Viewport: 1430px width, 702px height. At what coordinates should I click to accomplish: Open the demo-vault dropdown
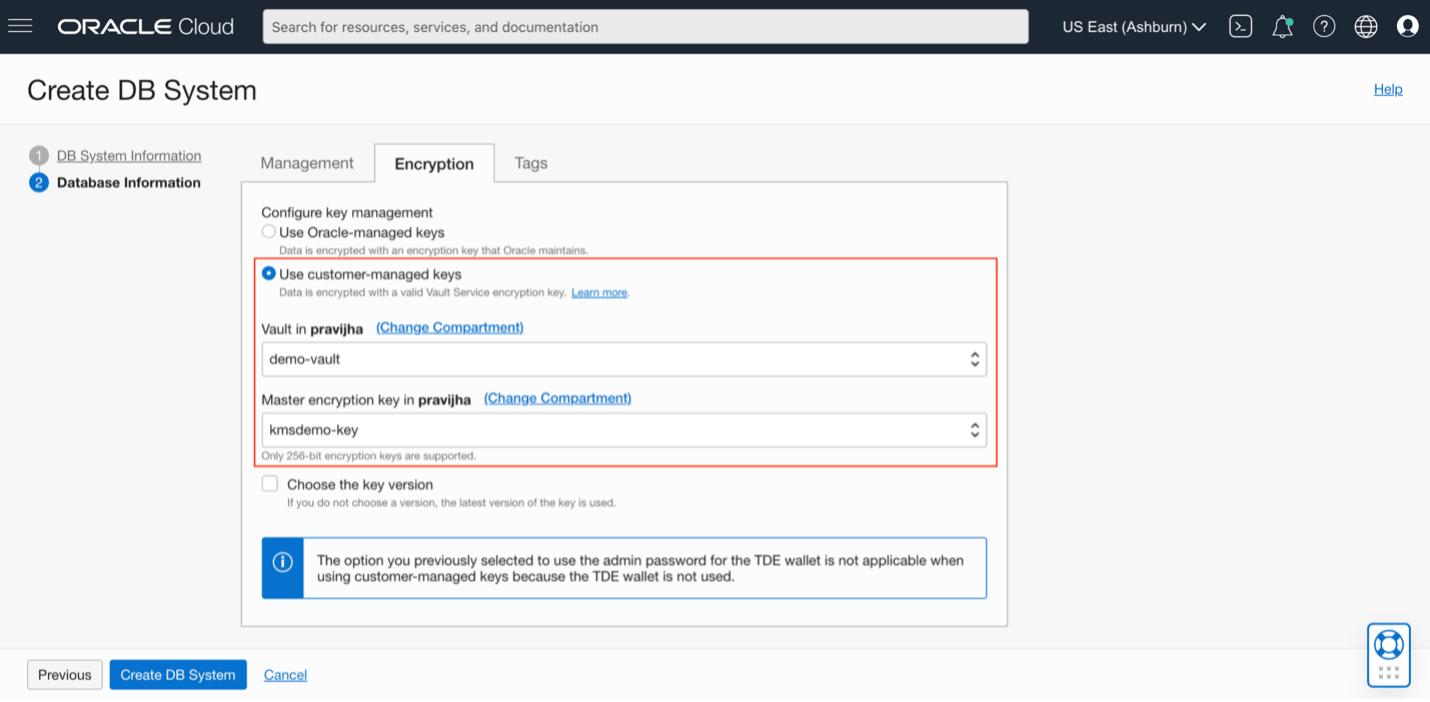(624, 360)
